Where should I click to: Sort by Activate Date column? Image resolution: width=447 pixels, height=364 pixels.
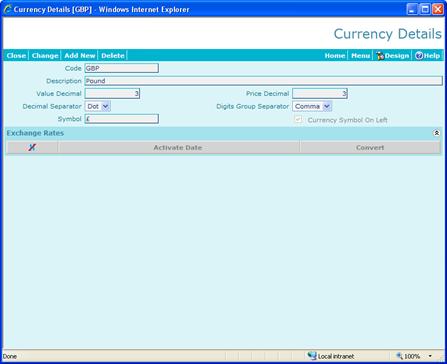(178, 147)
